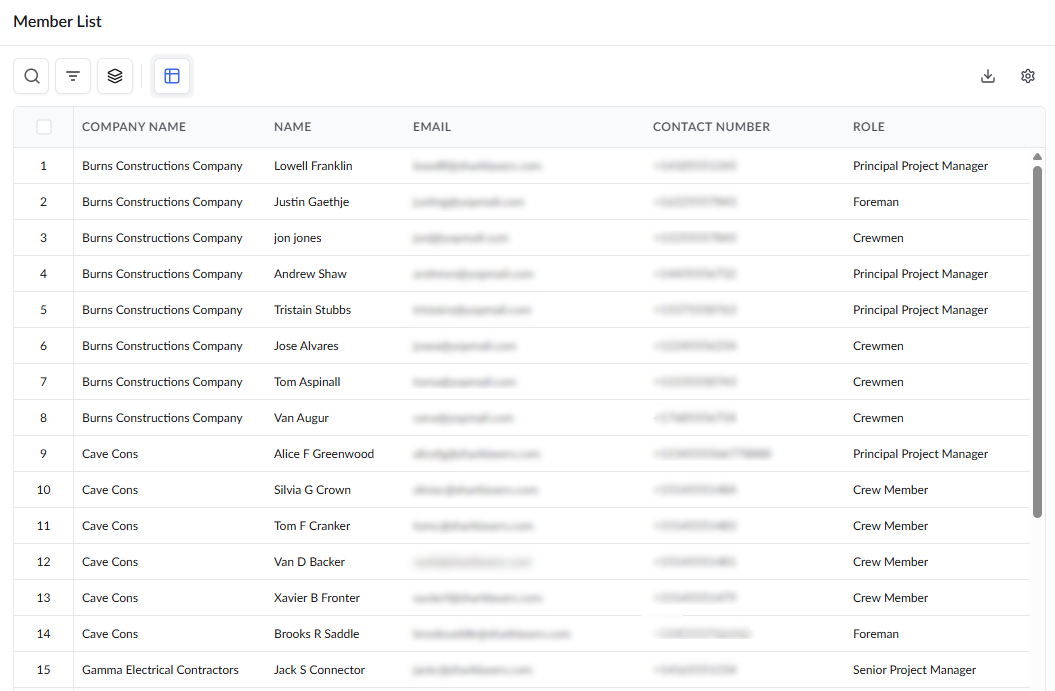Select the Xavier B Fronter name cell
Screen dimensions: 1055x691
[317, 598]
